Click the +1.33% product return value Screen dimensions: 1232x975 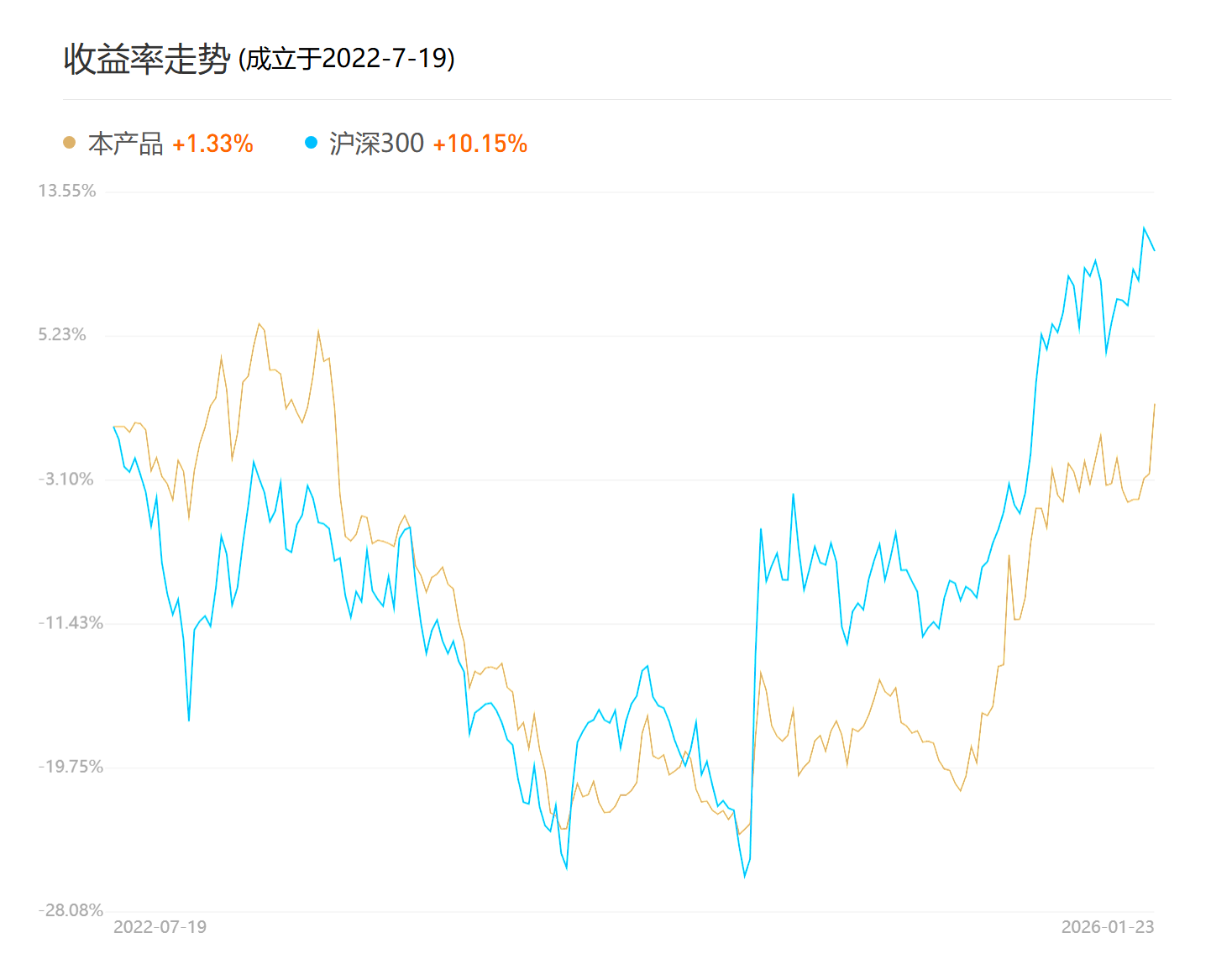tap(212, 144)
